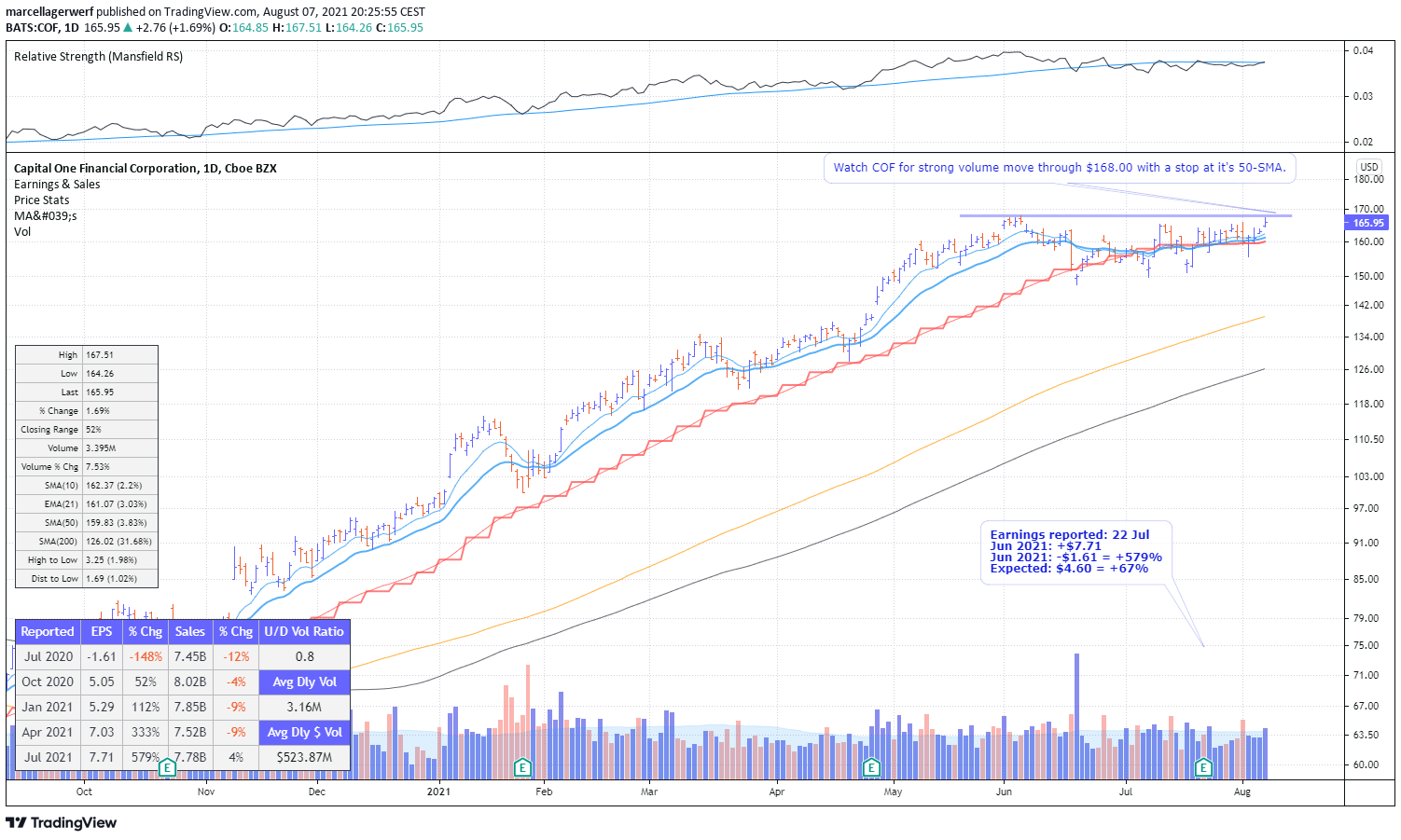Select the resistance line near $168
The height and width of the screenshot is (840, 1401).
[1126, 216]
